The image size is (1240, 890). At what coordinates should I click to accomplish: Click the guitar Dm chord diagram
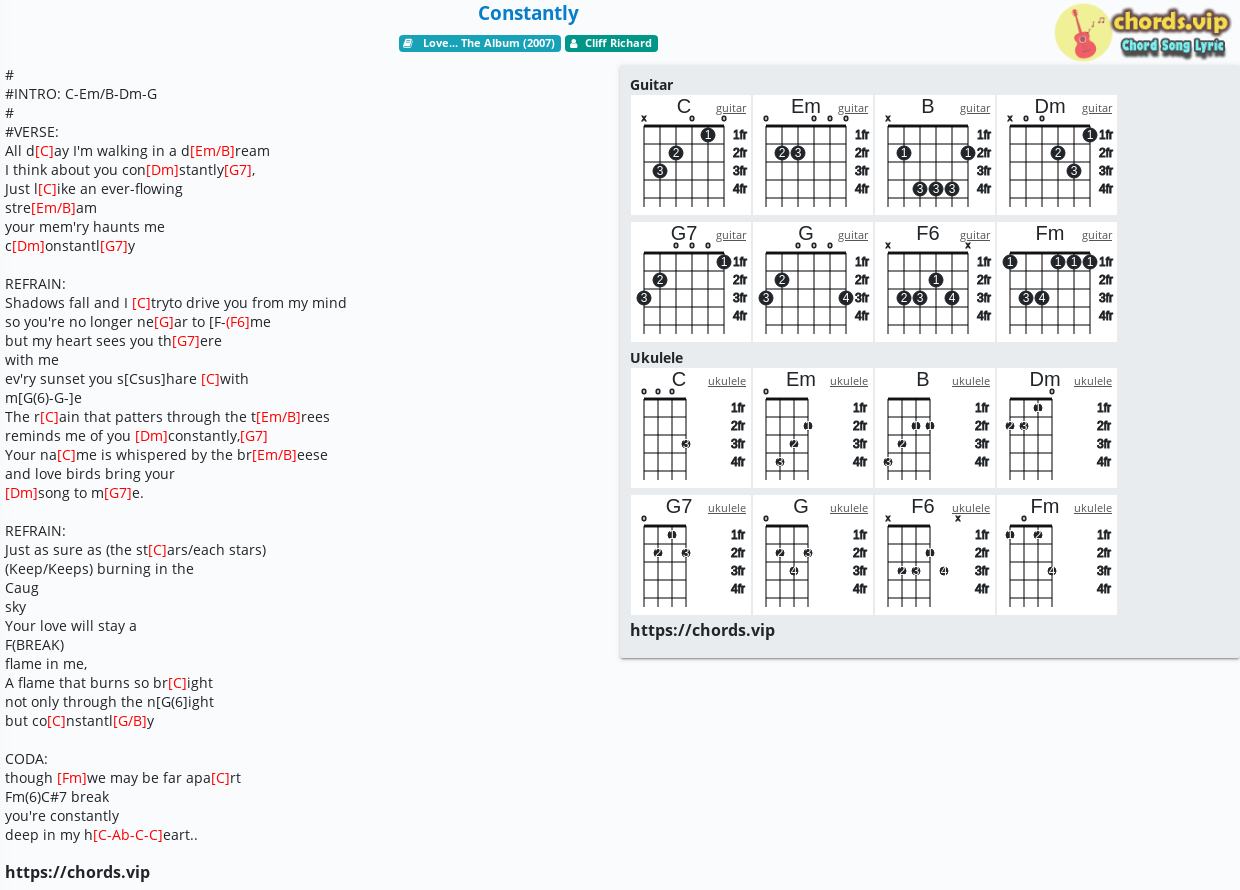(x=1057, y=155)
